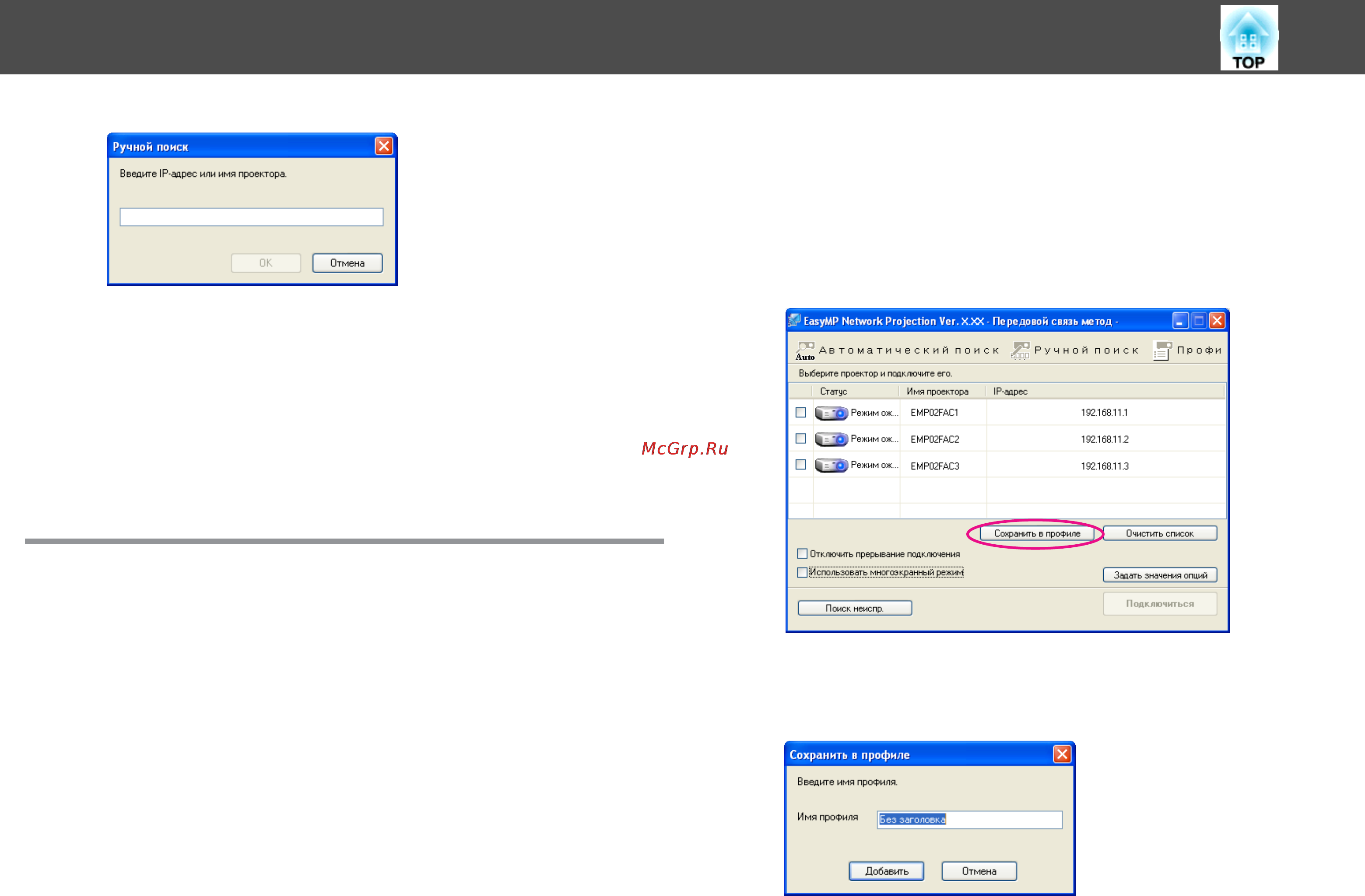Tick the checkbox for projector EMP02FAC1
The height and width of the screenshot is (896, 1365).
(800, 412)
